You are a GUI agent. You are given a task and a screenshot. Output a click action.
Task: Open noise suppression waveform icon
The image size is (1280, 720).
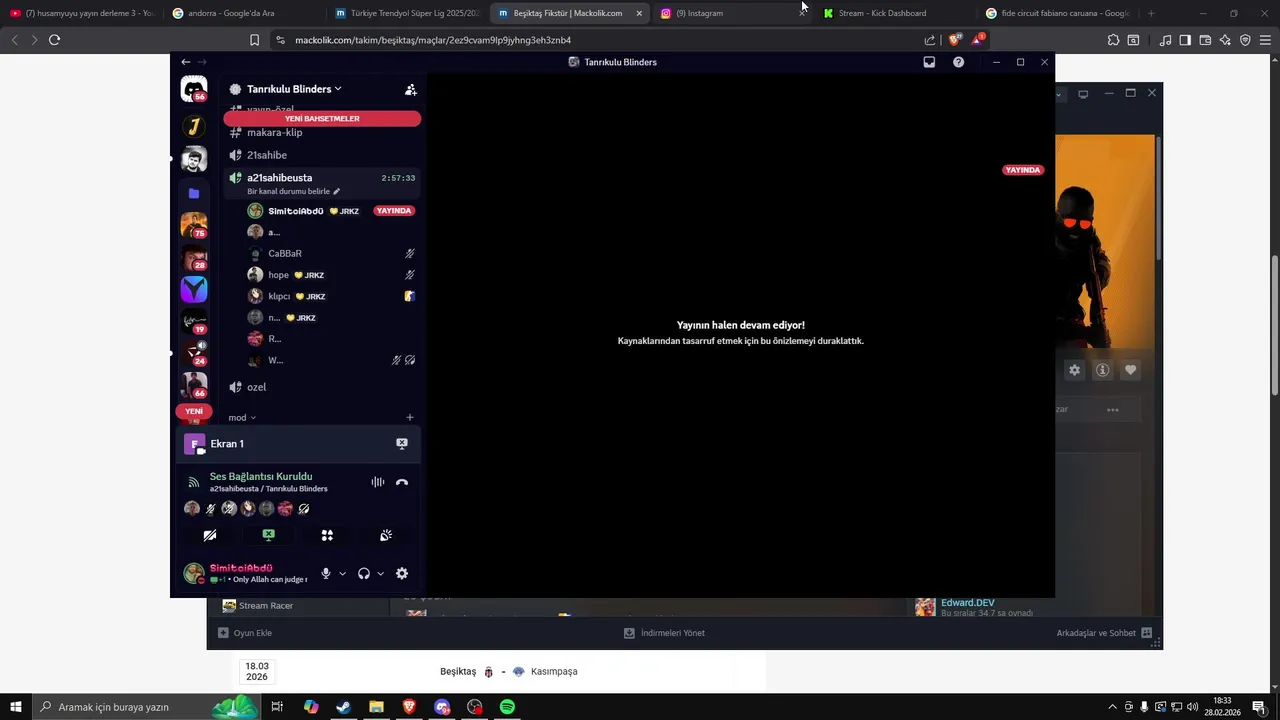coord(377,482)
